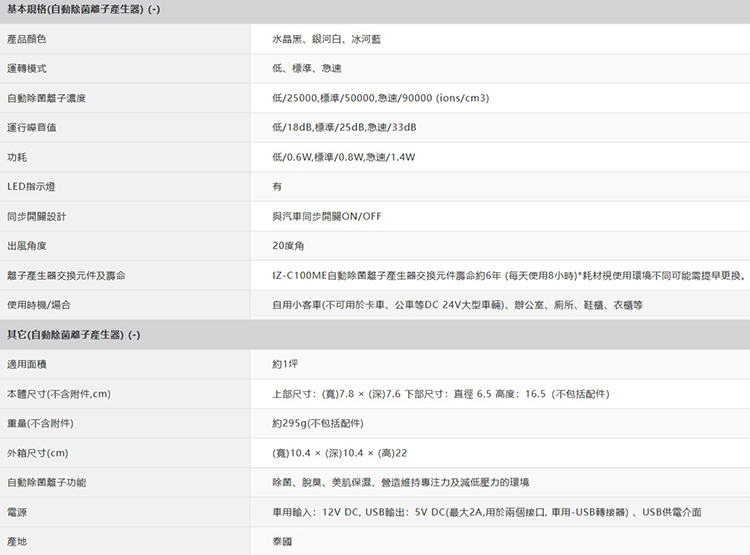Select the 泰國 origin value
This screenshot has height=555, width=750.
pos(281,541)
